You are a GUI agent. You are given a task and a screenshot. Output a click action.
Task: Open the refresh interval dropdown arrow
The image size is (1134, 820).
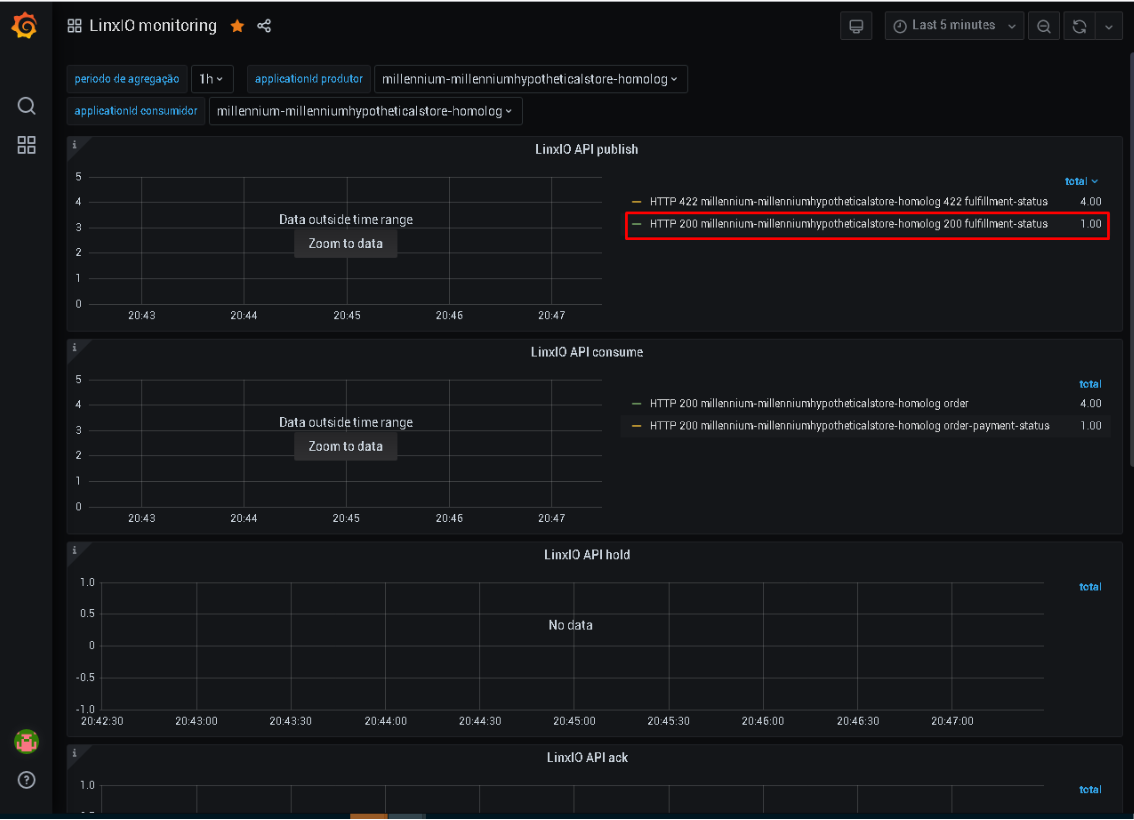pos(1109,26)
